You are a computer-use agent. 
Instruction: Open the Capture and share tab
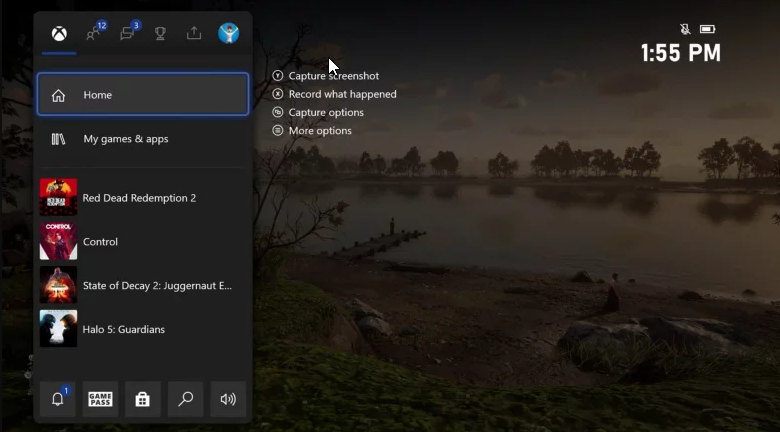tap(194, 34)
